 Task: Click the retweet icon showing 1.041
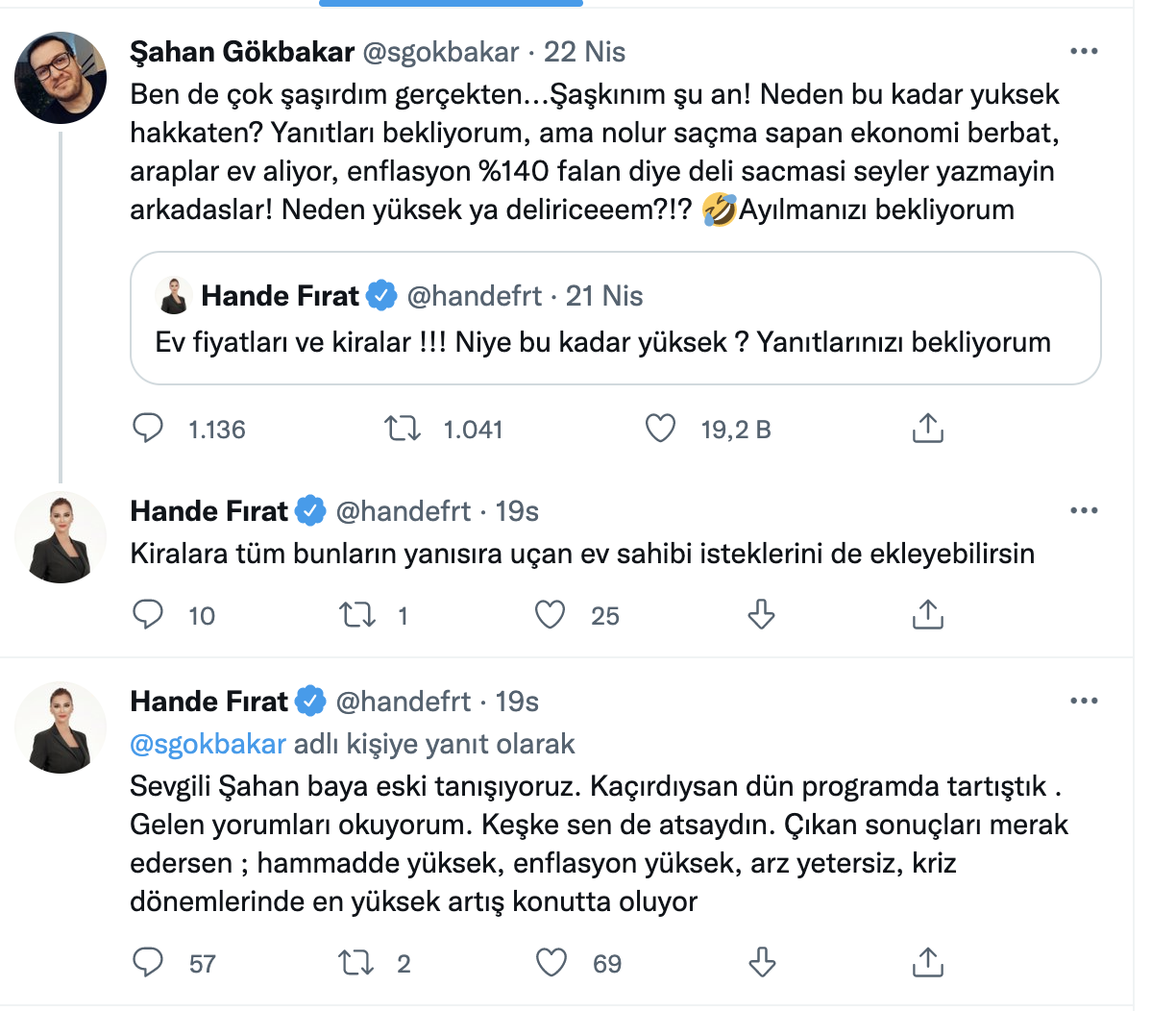[402, 430]
